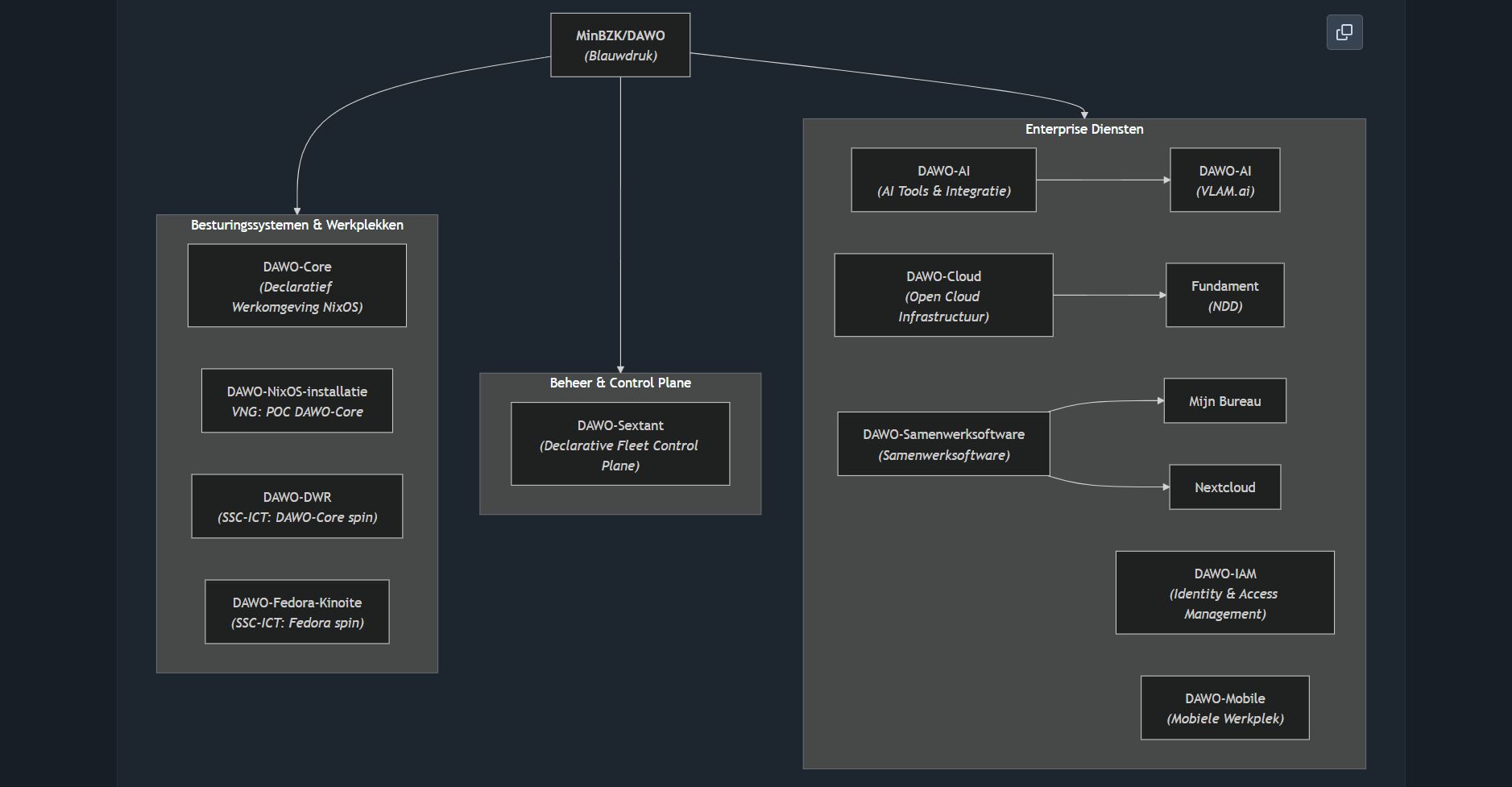Image resolution: width=1512 pixels, height=787 pixels.
Task: Click the DAWO-Sextant node
Action: [x=620, y=445]
